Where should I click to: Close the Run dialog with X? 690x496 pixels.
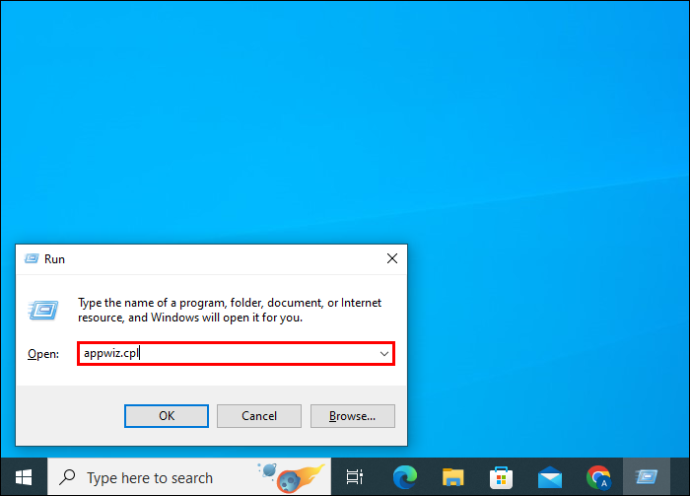click(392, 258)
